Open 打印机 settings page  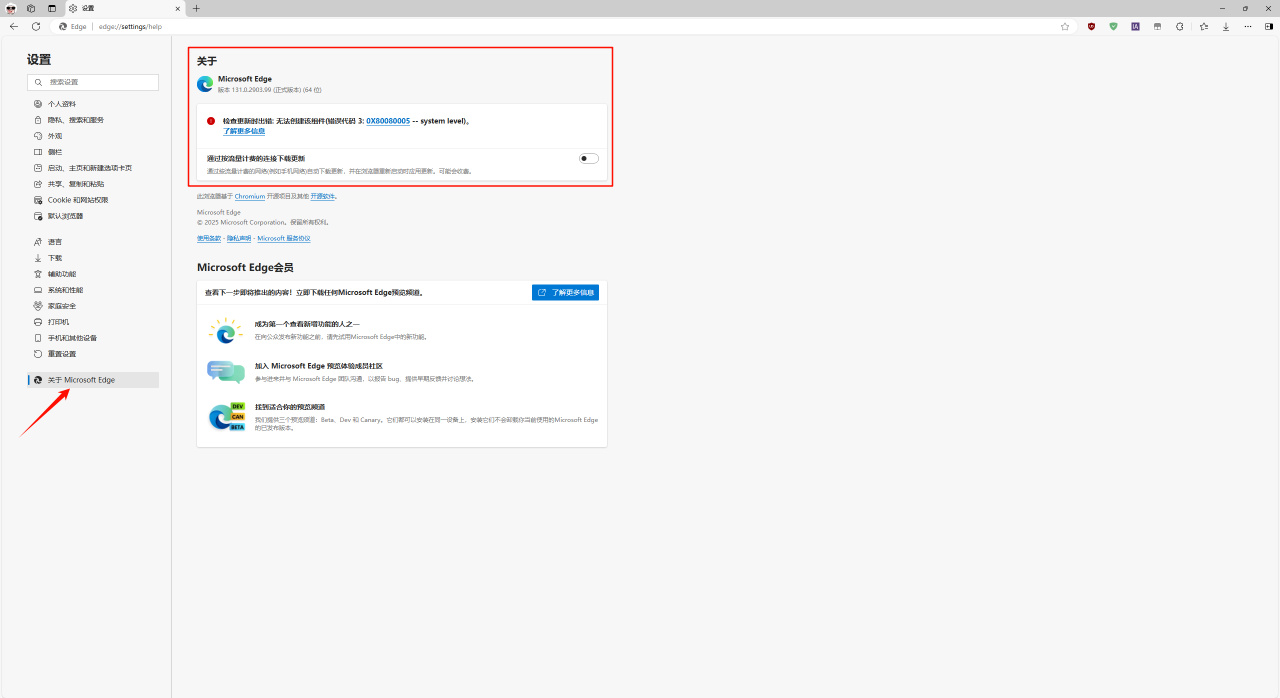coord(93,322)
